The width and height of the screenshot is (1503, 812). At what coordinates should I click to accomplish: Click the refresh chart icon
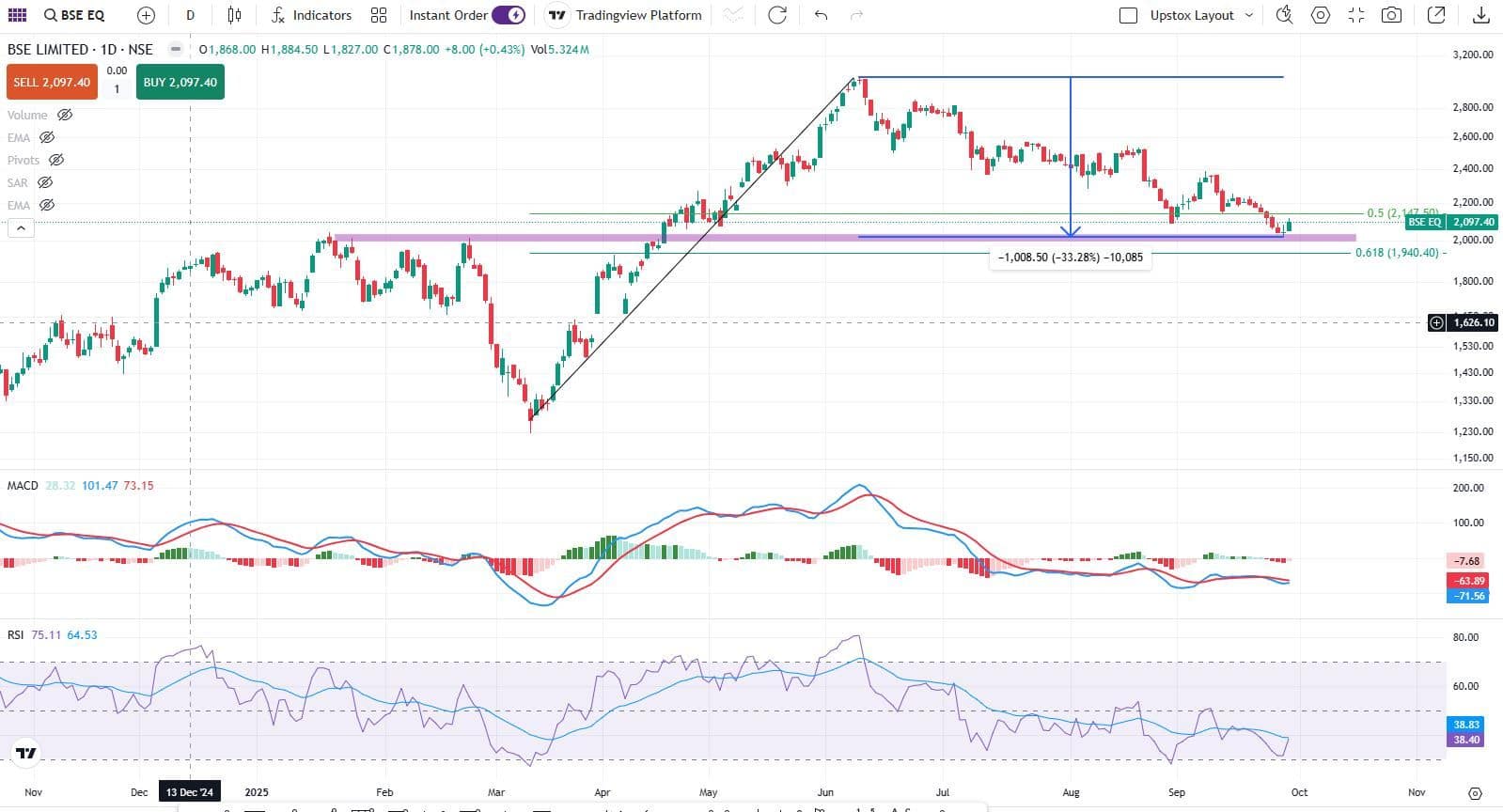click(777, 15)
